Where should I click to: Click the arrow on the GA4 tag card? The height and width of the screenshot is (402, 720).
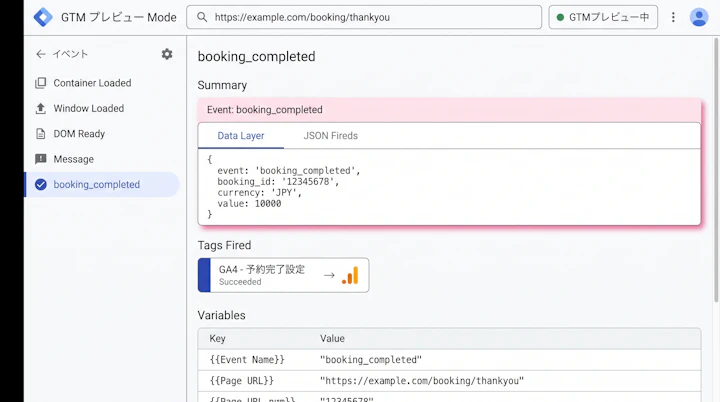329,275
